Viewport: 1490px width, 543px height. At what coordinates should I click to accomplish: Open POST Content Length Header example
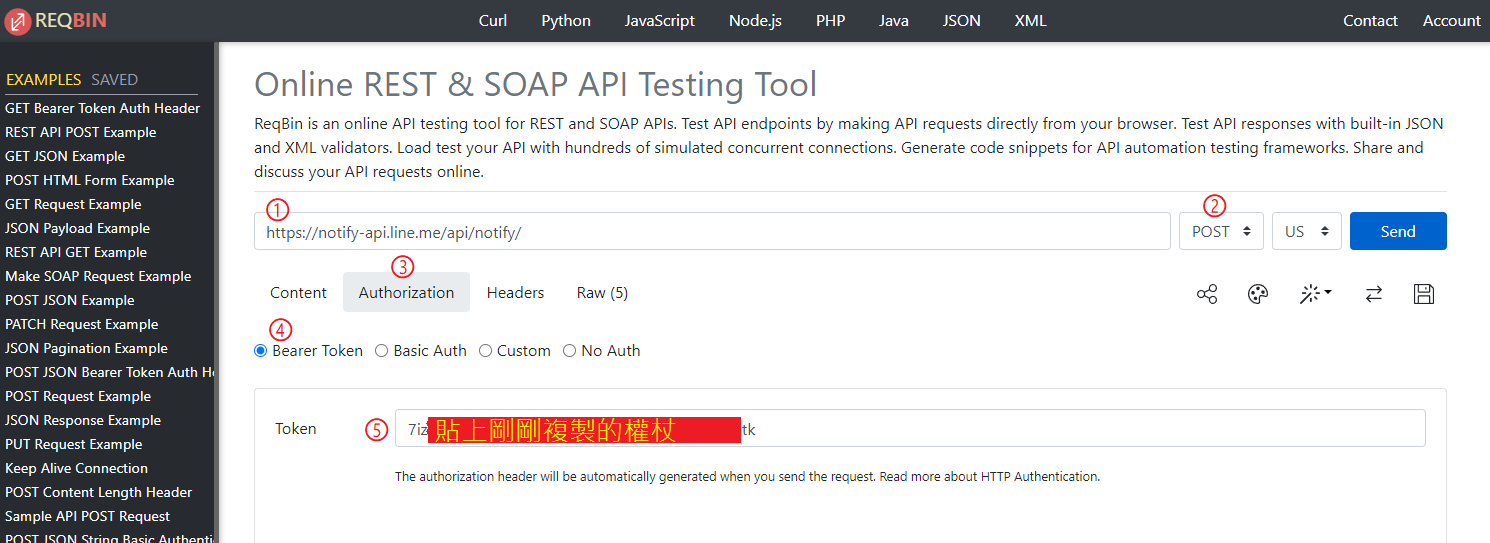click(x=99, y=492)
